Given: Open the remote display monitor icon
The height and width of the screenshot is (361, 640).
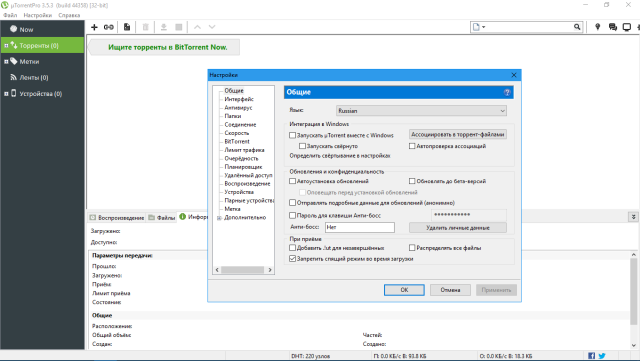Looking at the screenshot, I should point(627,27).
